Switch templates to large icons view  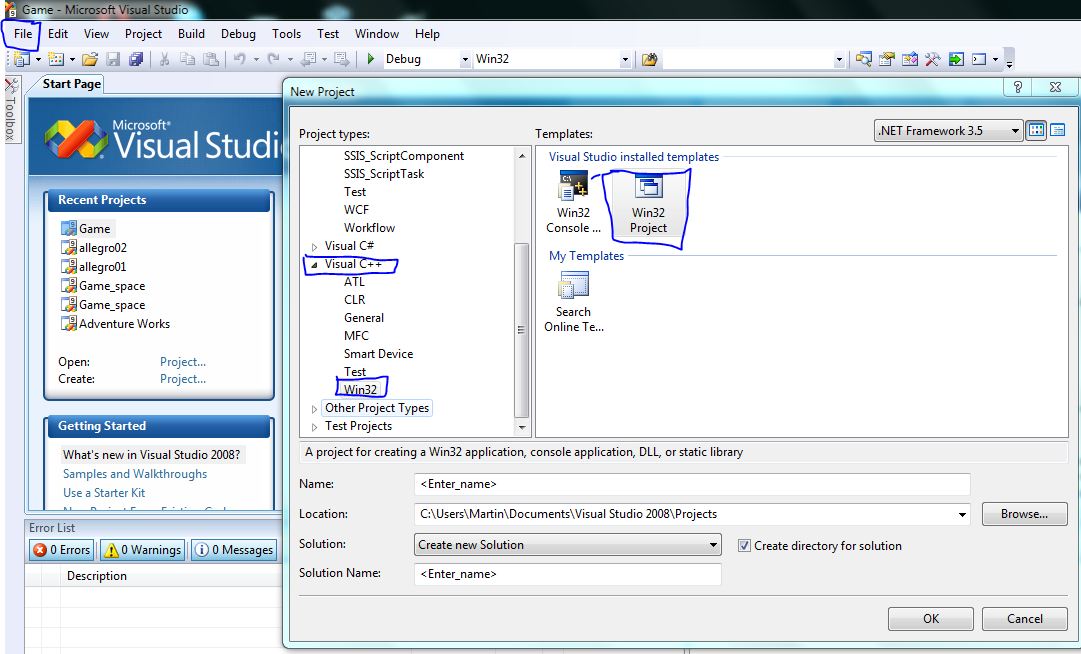(1037, 131)
